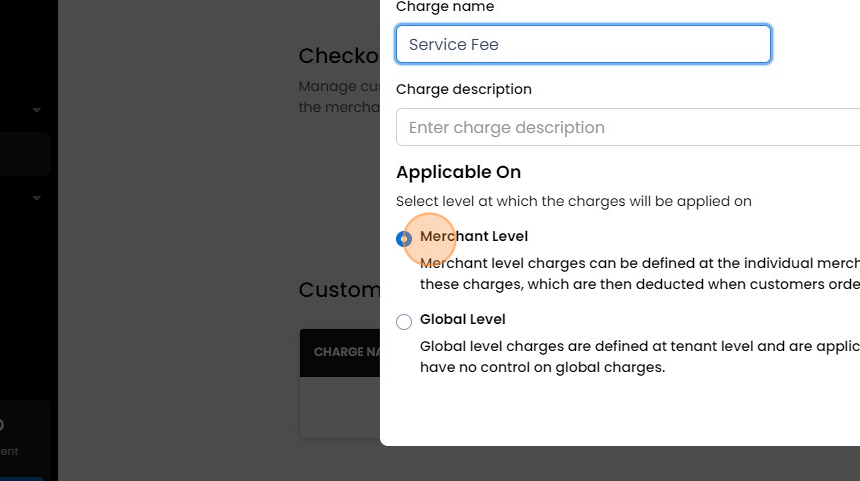Click the Merchant Level option label
Viewport: 860px width, 481px height.
[474, 237]
